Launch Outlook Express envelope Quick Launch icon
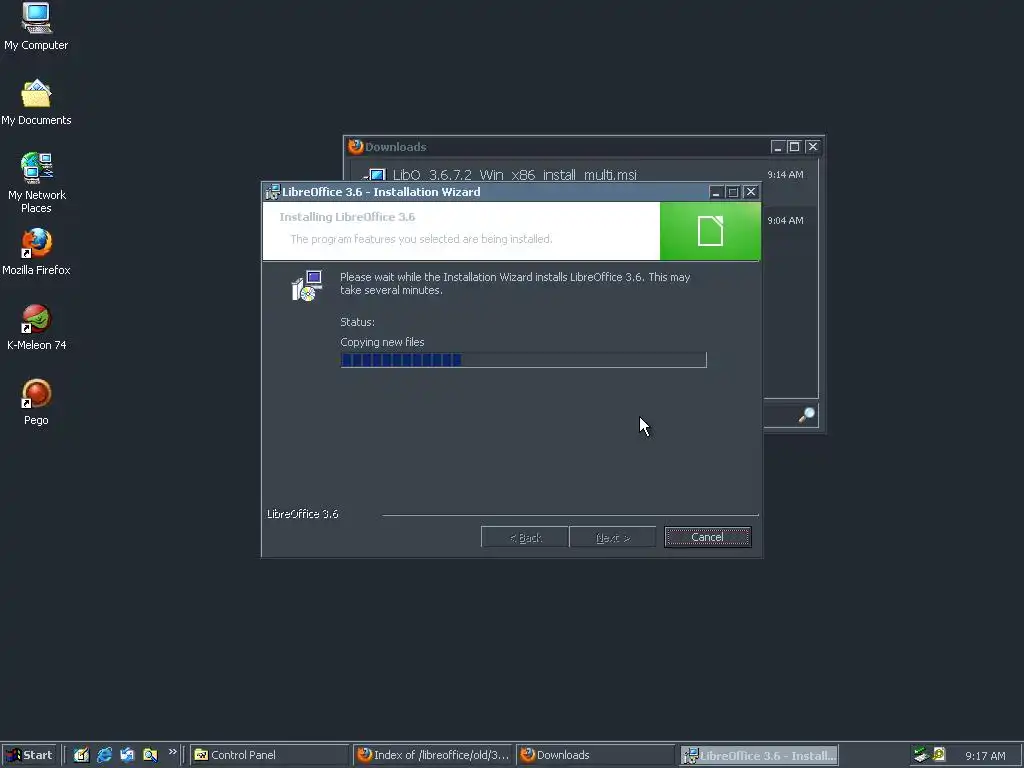 tap(127, 755)
